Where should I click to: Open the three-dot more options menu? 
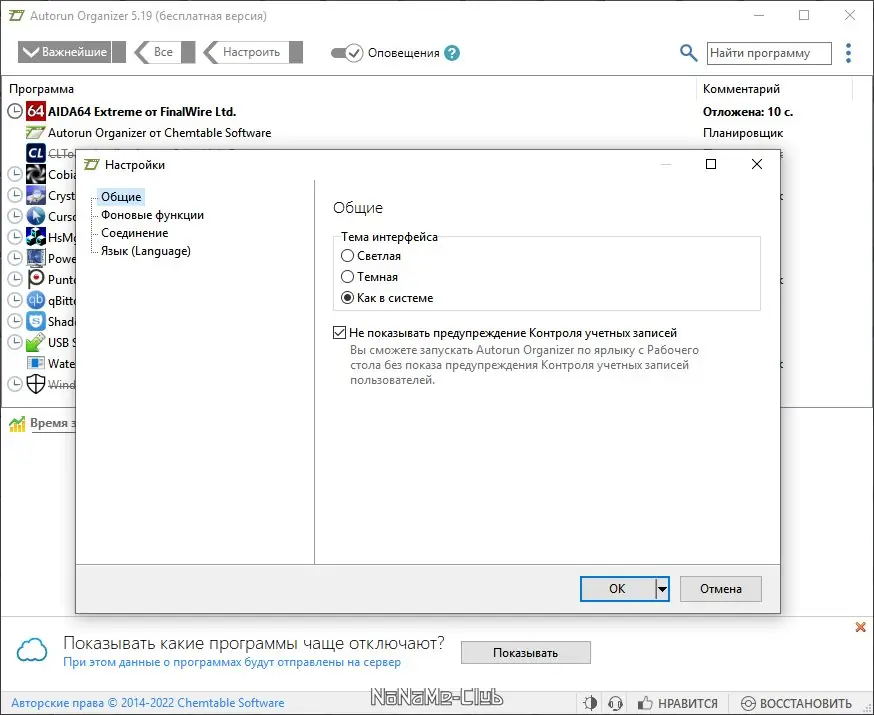click(848, 53)
